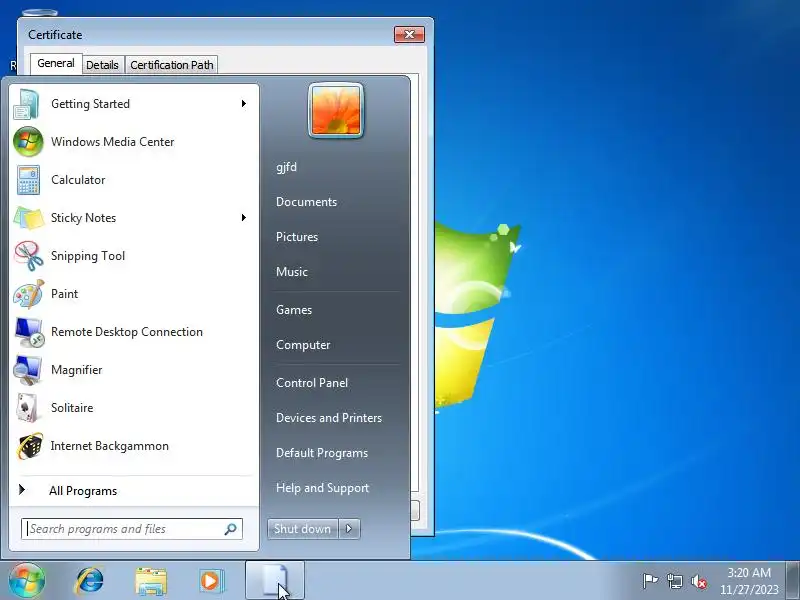Open Help and Support
This screenshot has width=800, height=600.
(322, 488)
